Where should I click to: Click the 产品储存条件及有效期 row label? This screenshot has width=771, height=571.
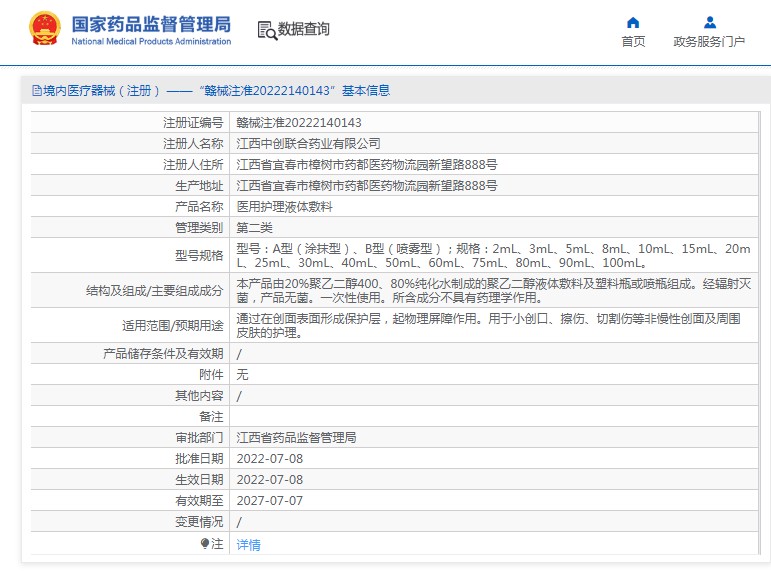pos(163,354)
